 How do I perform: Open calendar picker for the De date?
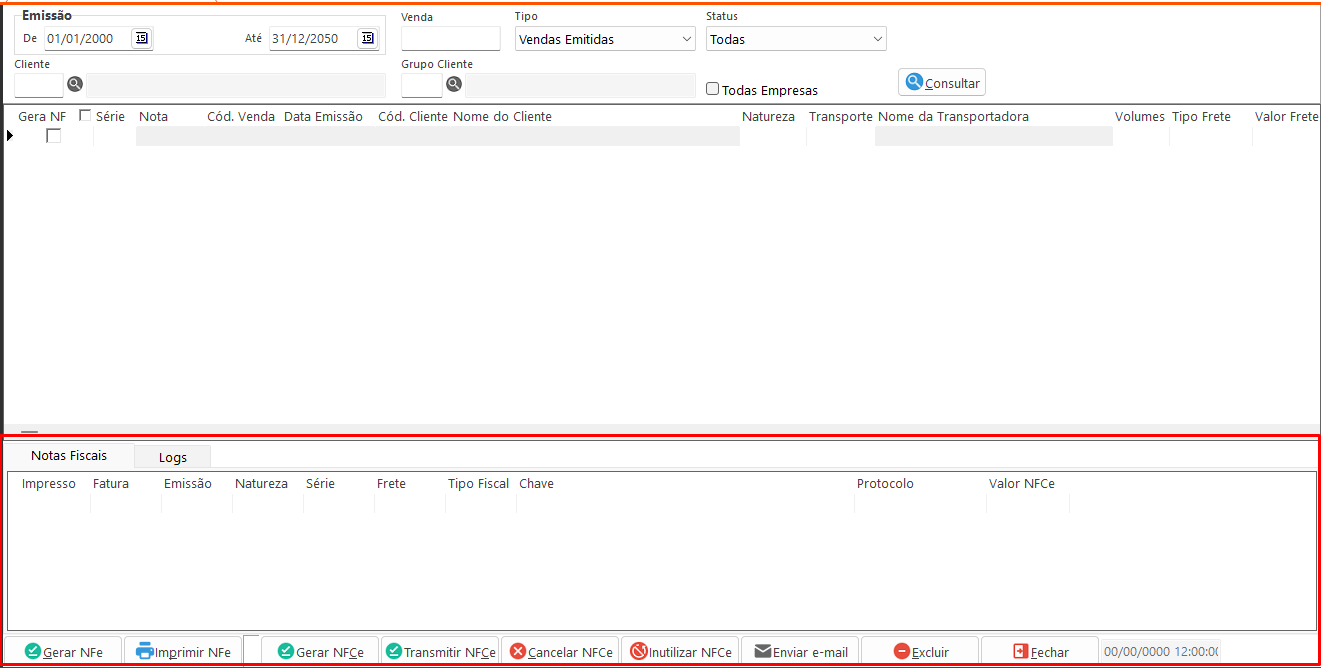pos(141,38)
